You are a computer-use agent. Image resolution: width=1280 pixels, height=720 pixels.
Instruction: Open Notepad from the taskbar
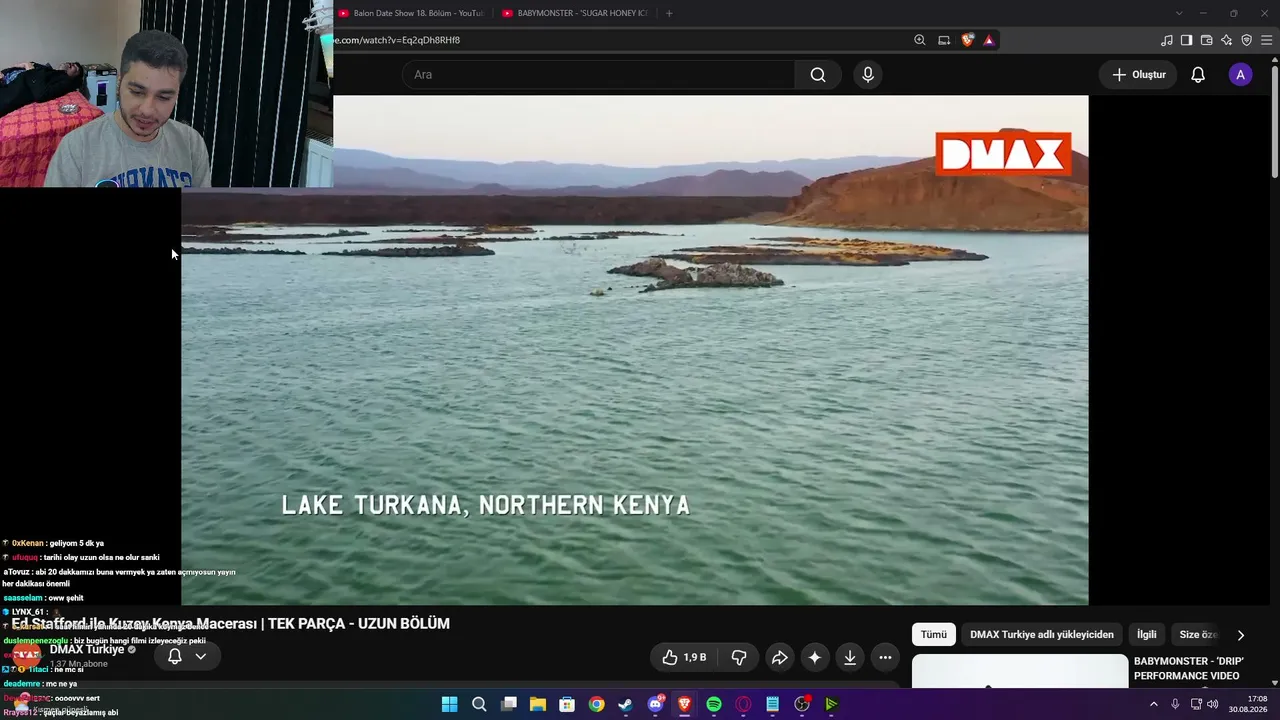(x=772, y=704)
